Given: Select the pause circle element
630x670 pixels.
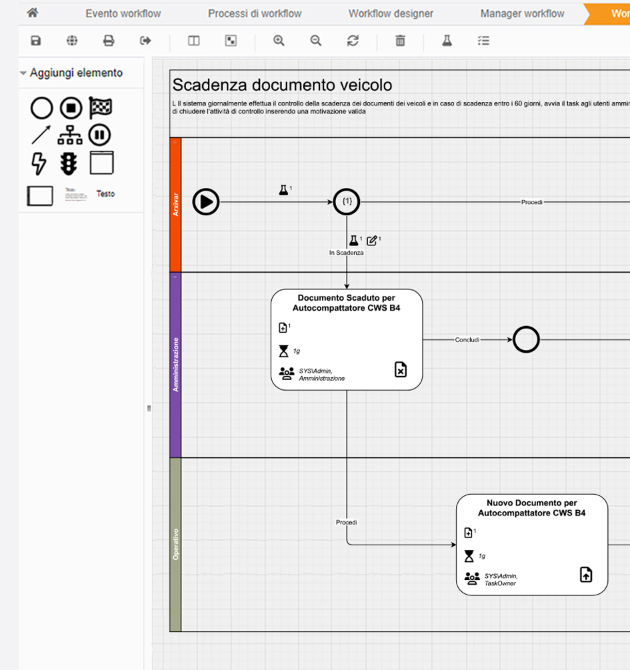Looking at the screenshot, I should [100, 135].
